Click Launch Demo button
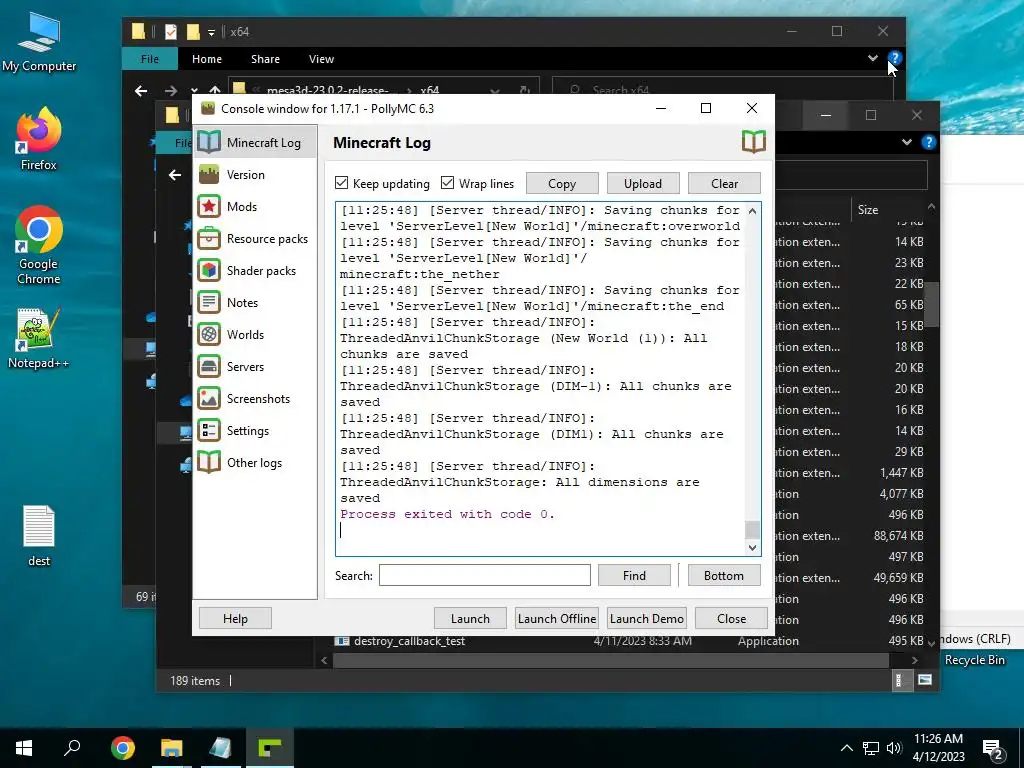This screenshot has height=768, width=1024. pyautogui.click(x=647, y=618)
